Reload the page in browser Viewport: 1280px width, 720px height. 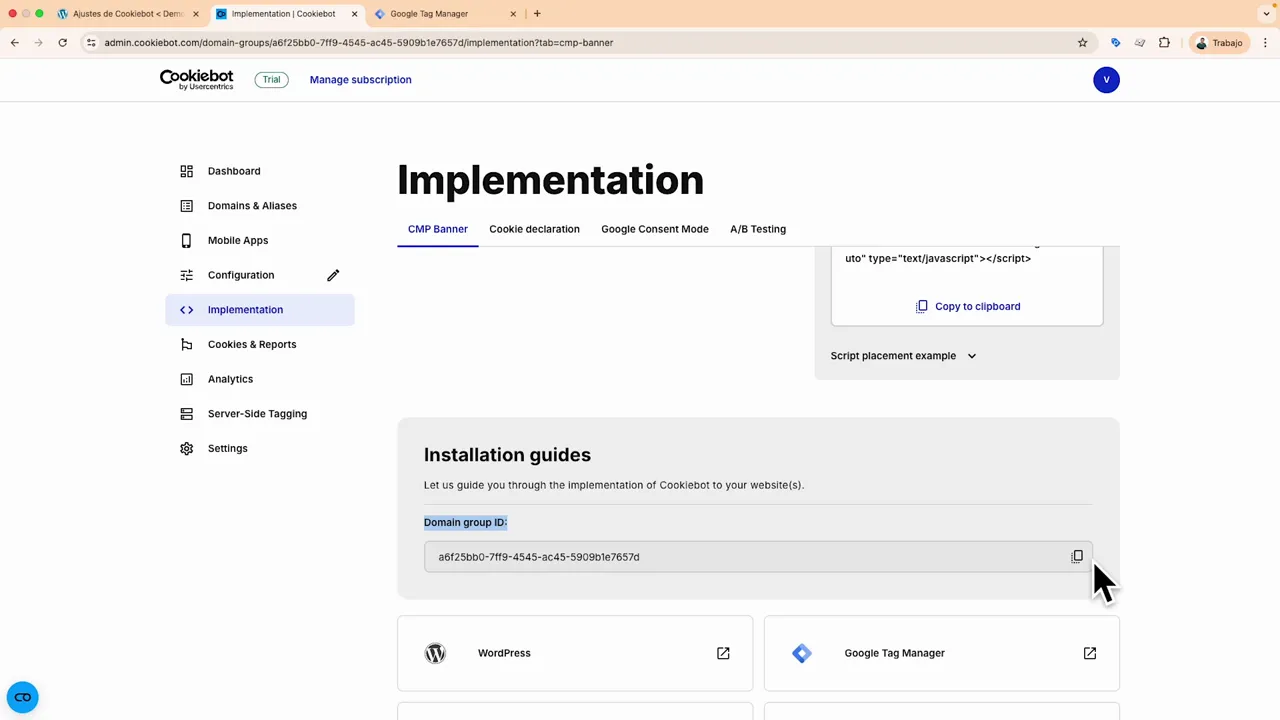[62, 43]
